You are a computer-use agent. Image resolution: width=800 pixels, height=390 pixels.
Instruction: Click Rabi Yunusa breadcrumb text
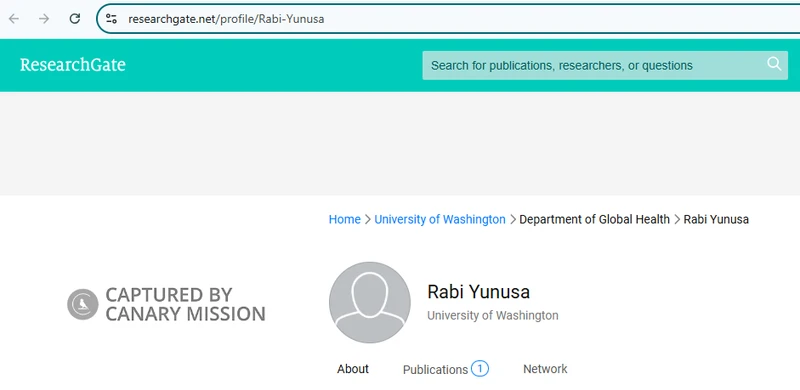716,220
